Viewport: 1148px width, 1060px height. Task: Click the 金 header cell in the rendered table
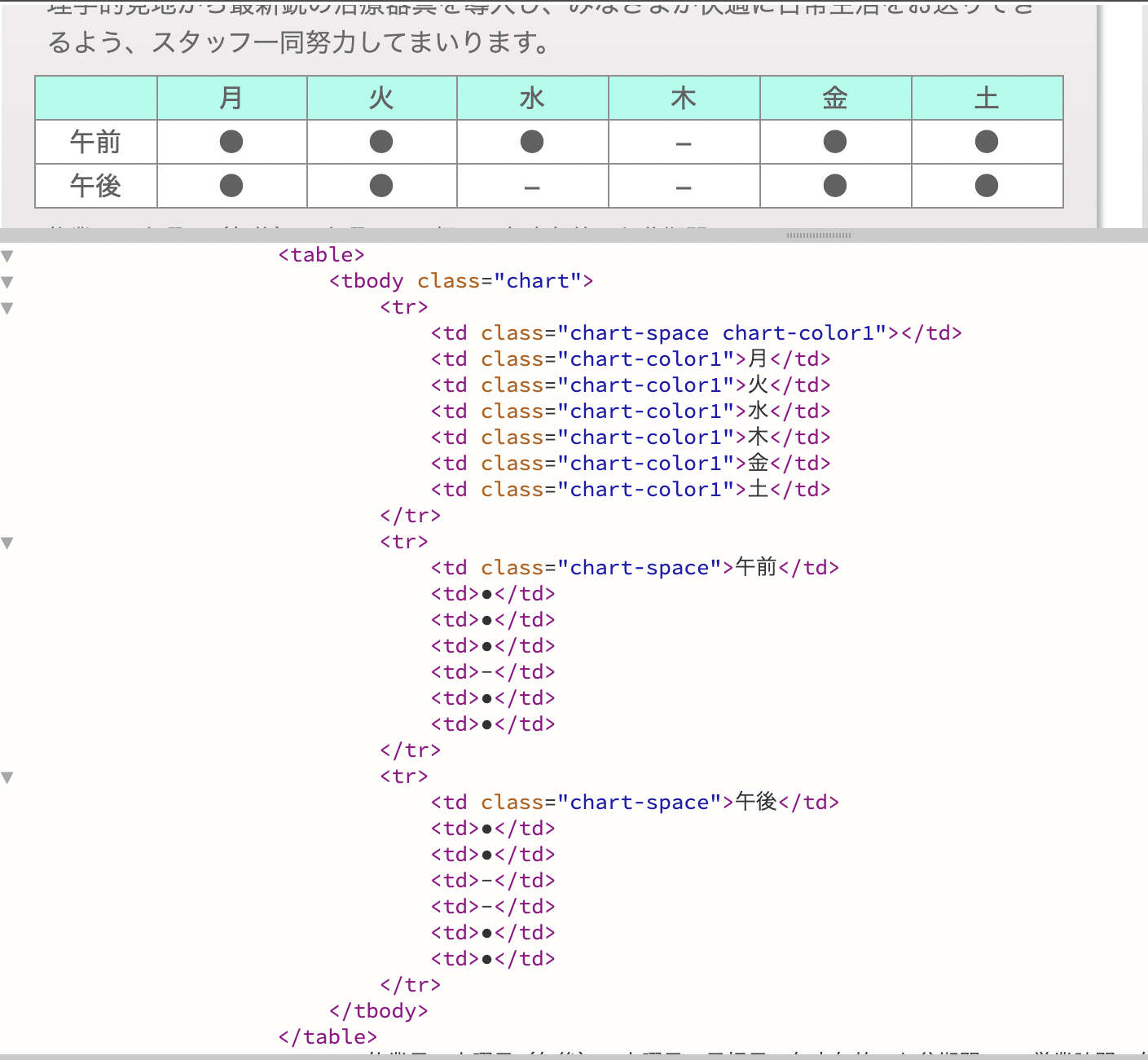(835, 98)
